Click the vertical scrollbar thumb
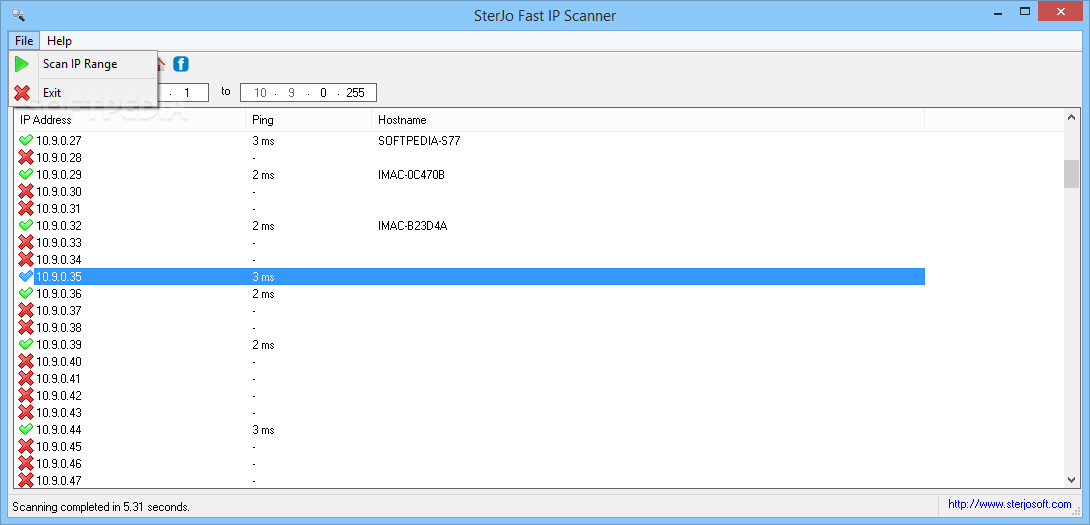The width and height of the screenshot is (1090, 525). [x=1071, y=174]
